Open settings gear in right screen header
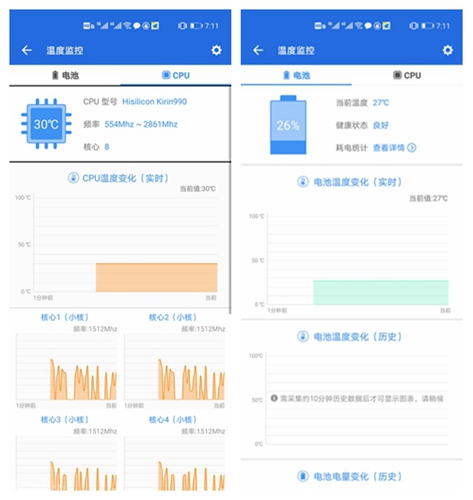Screen dimensions: 473x500 (448, 50)
